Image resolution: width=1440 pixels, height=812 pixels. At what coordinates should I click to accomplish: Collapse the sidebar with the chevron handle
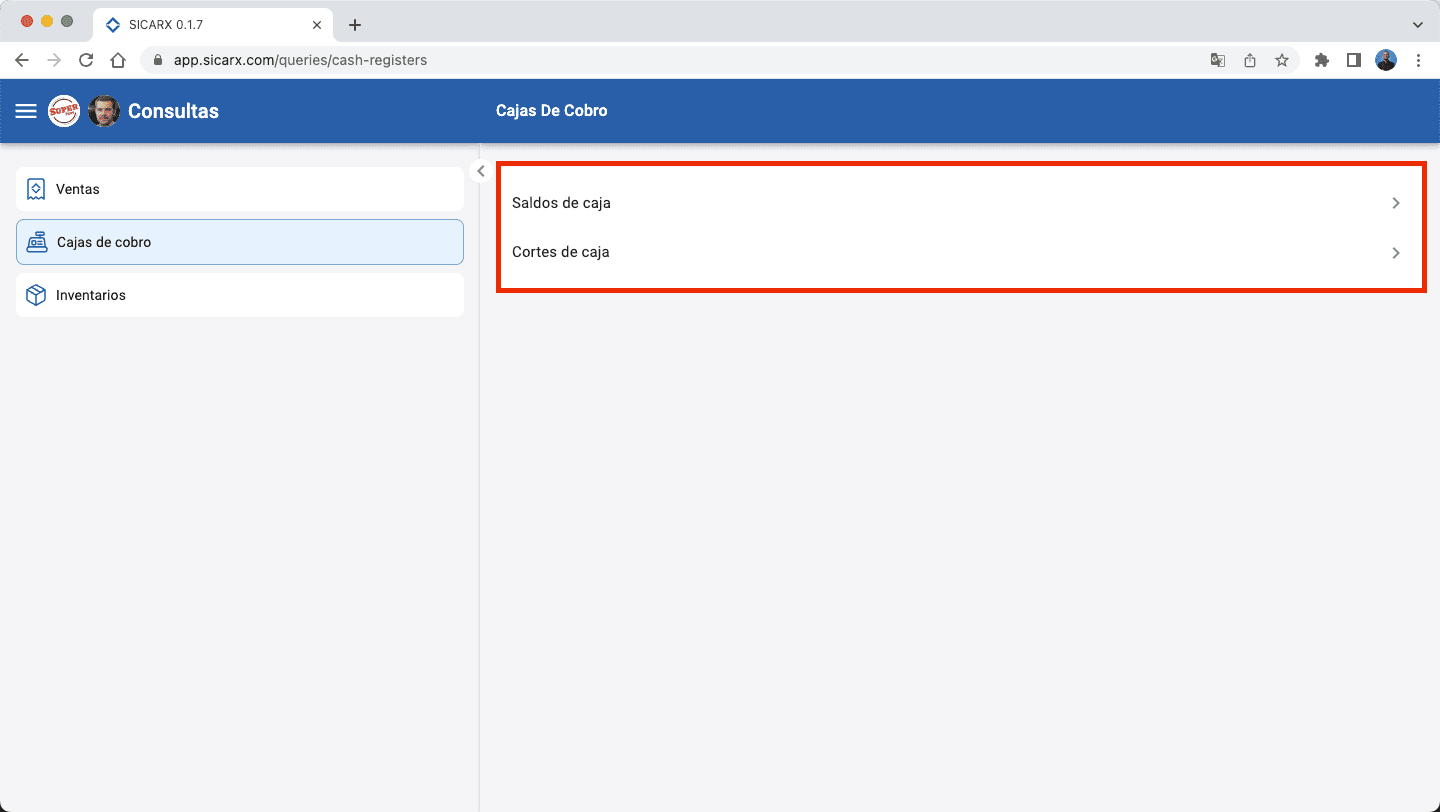coord(481,171)
